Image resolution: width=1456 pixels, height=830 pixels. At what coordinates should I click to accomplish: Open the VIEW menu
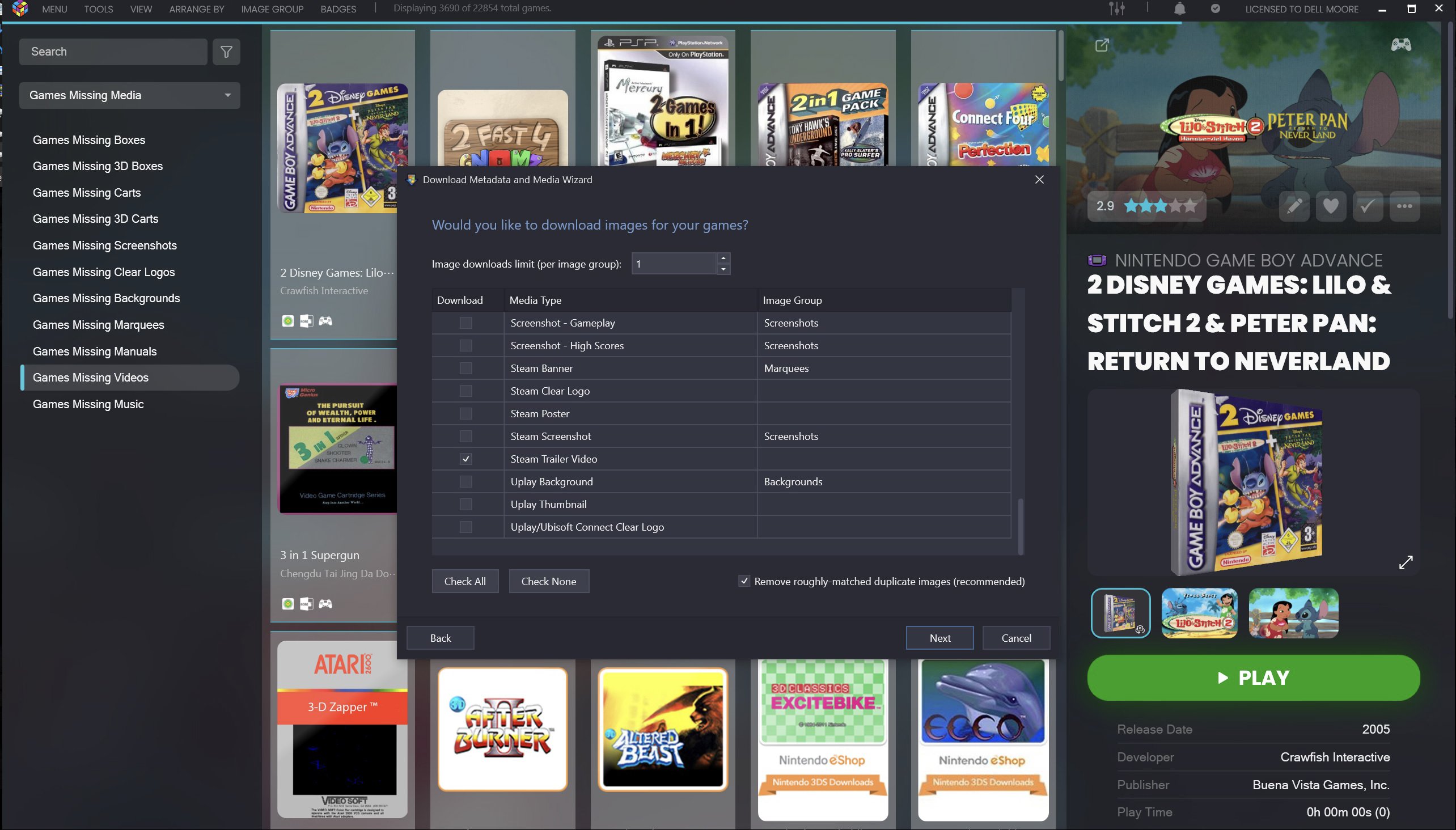coord(141,9)
